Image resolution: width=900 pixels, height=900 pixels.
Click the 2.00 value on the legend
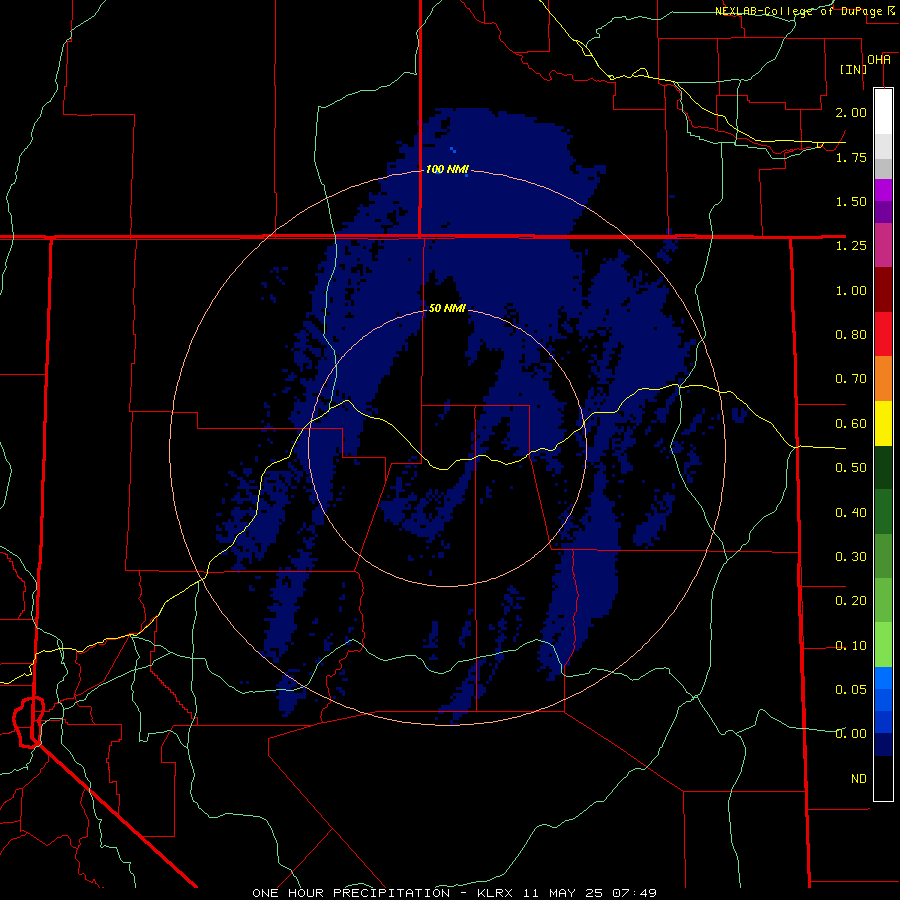[x=851, y=112]
